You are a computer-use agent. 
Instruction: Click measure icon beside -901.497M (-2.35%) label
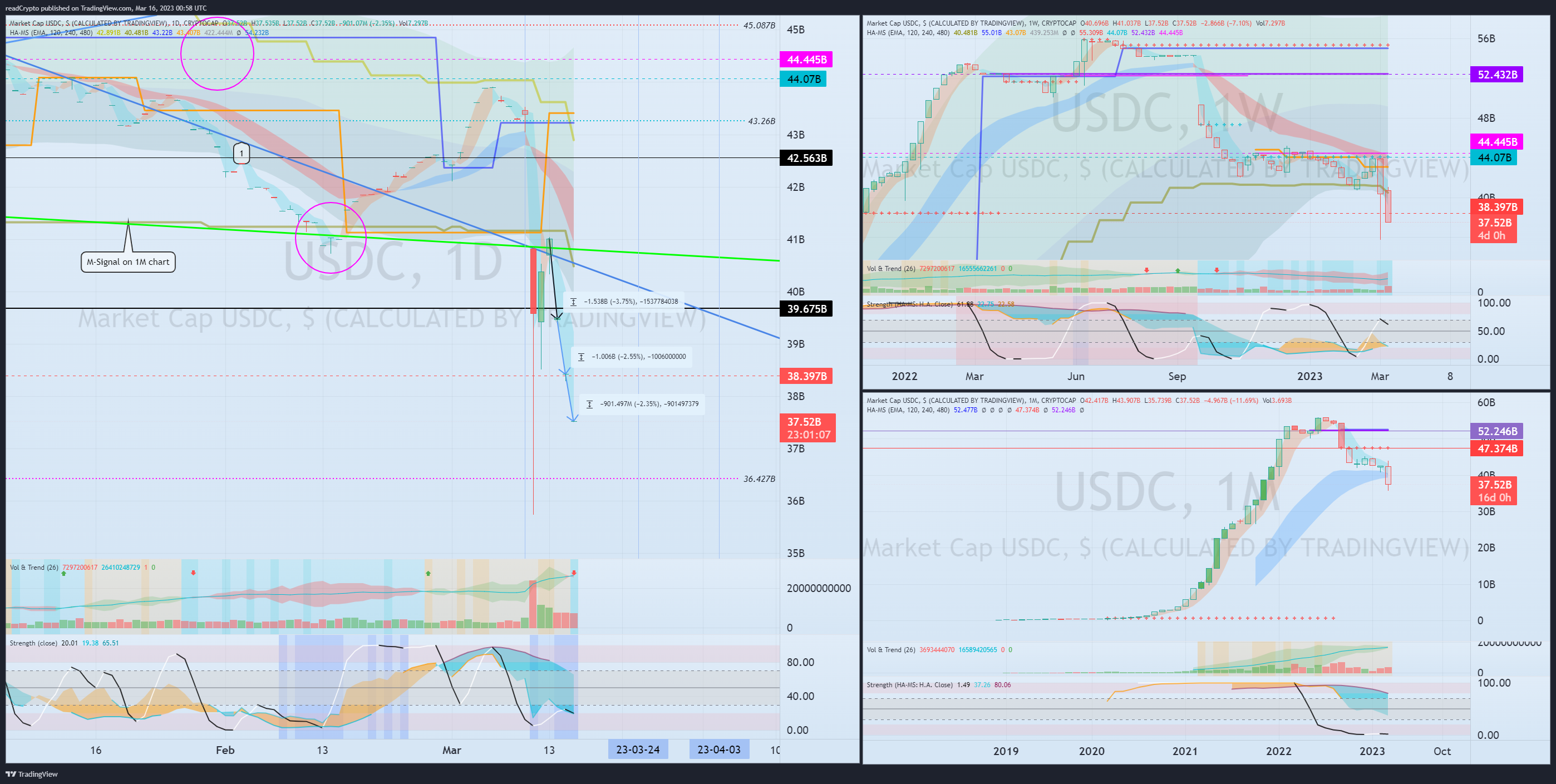(x=589, y=404)
